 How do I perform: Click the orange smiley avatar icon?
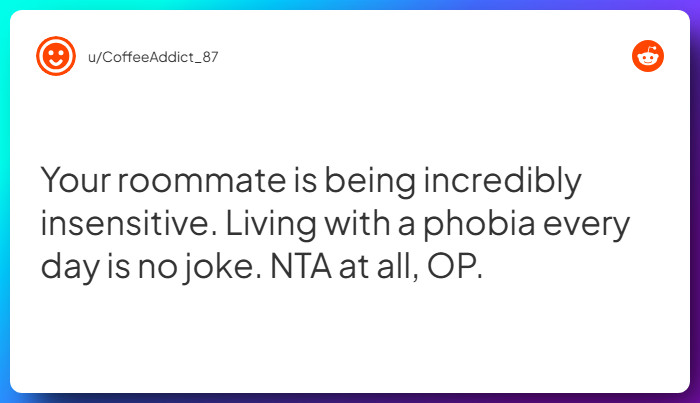pos(56,56)
